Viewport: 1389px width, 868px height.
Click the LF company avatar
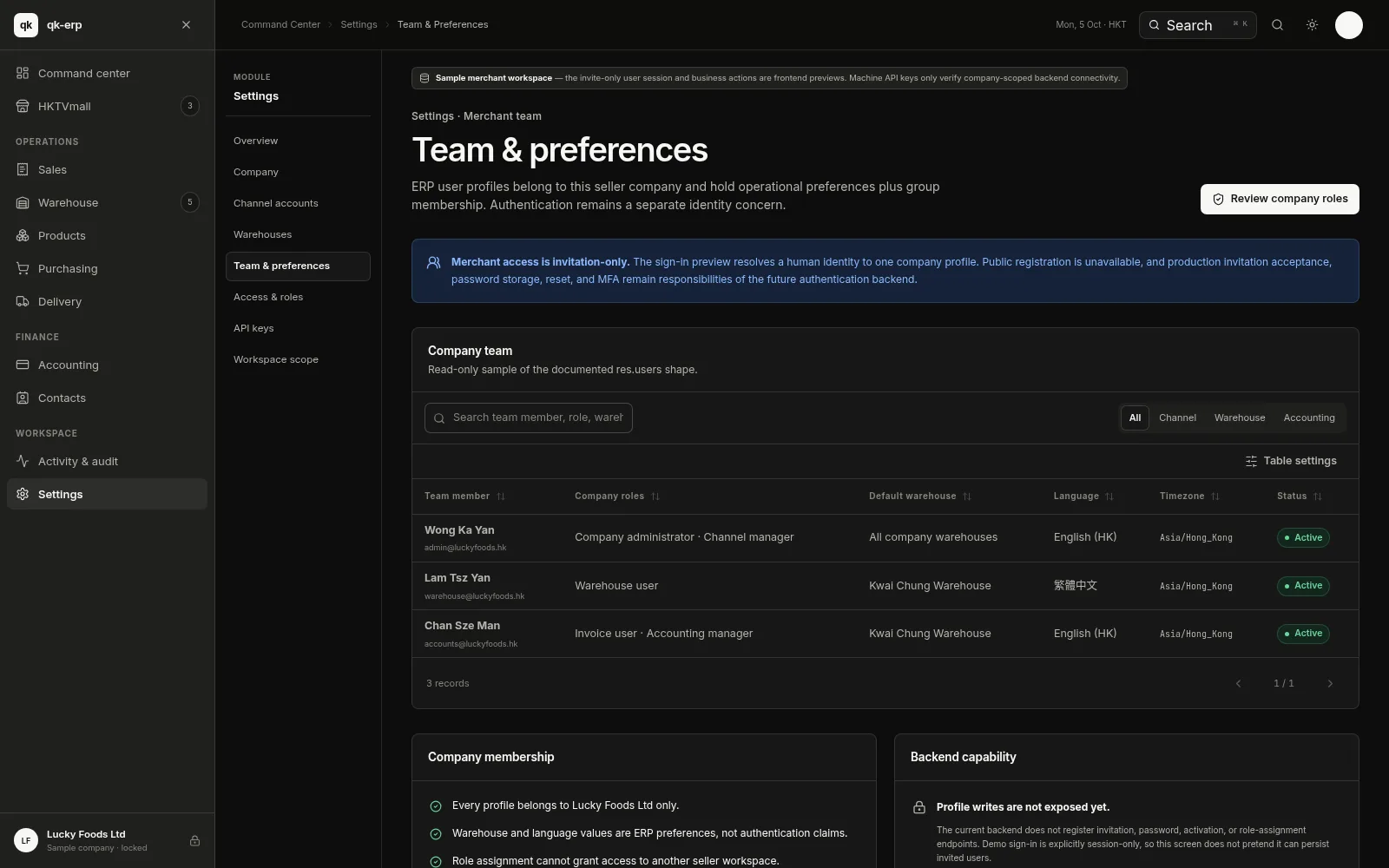[26, 840]
